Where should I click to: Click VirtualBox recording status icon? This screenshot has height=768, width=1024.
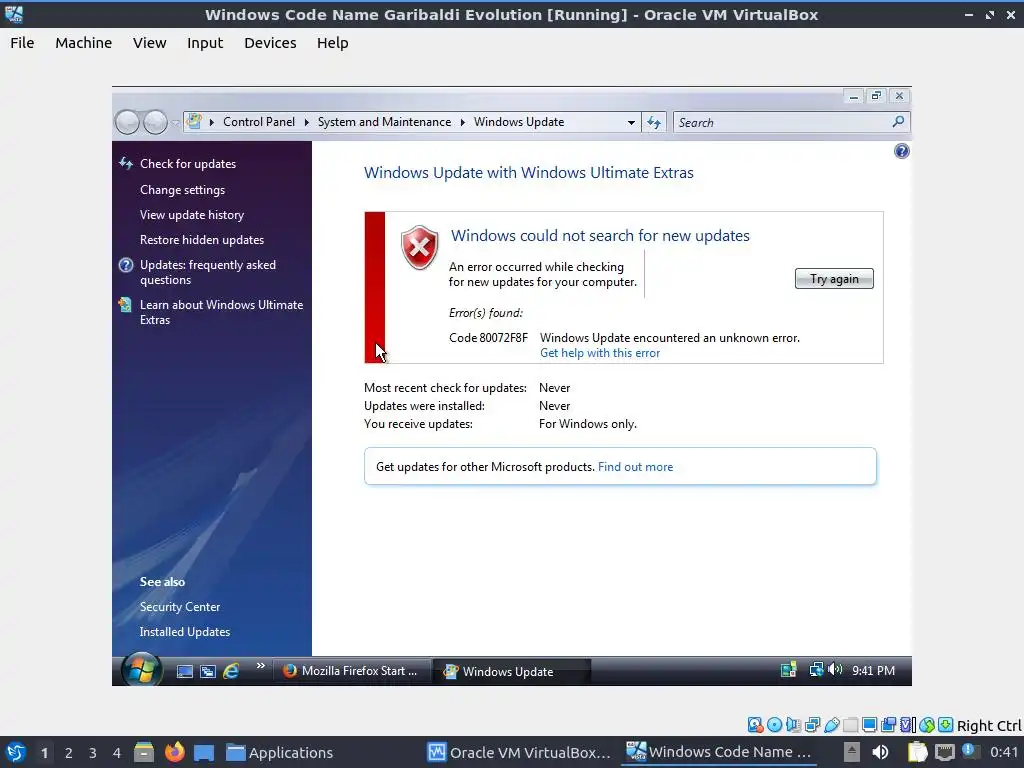[889, 725]
